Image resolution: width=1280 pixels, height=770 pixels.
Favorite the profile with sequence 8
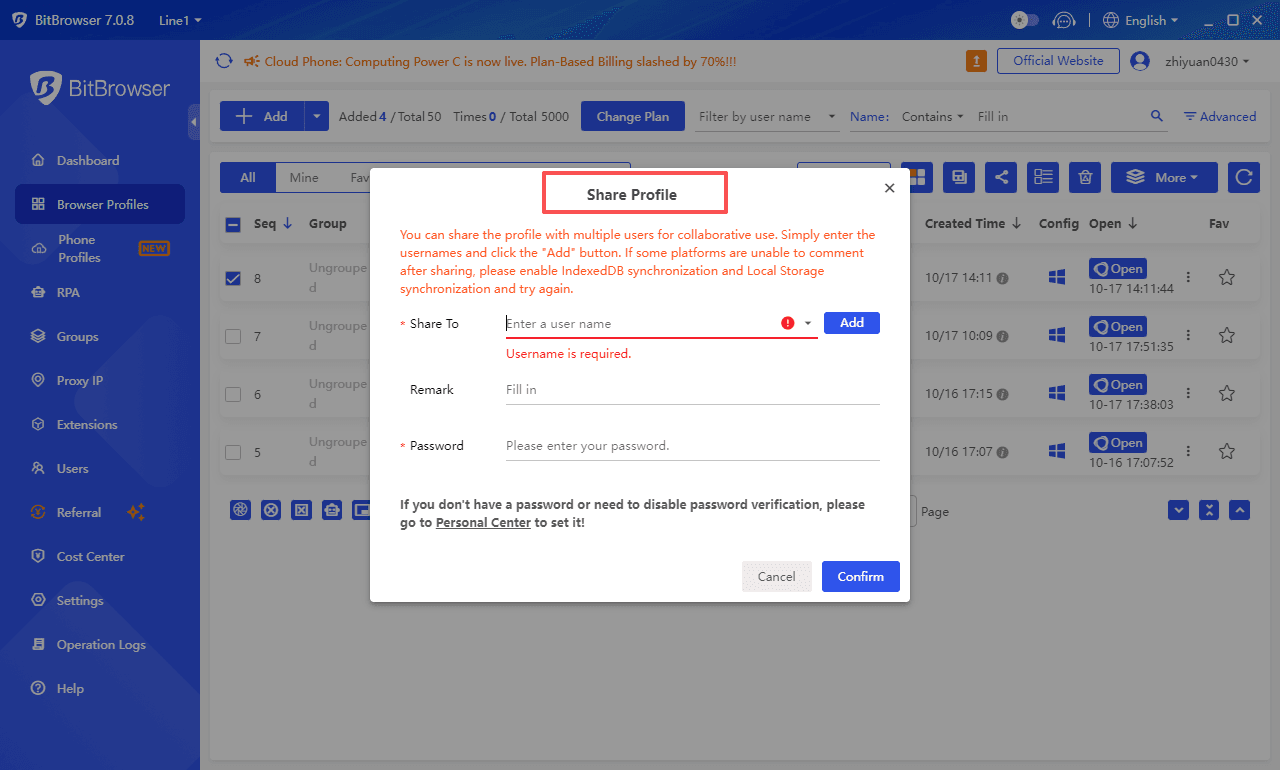click(x=1226, y=278)
